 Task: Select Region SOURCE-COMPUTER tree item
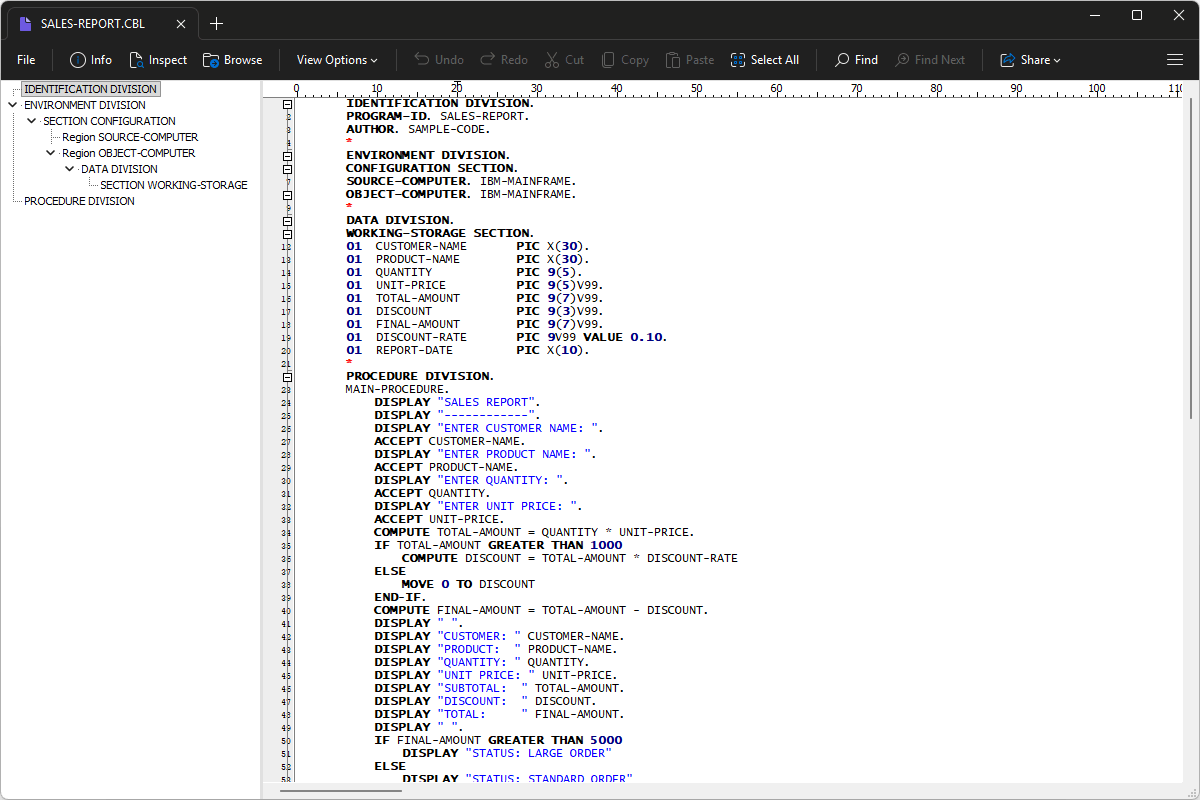click(x=130, y=137)
